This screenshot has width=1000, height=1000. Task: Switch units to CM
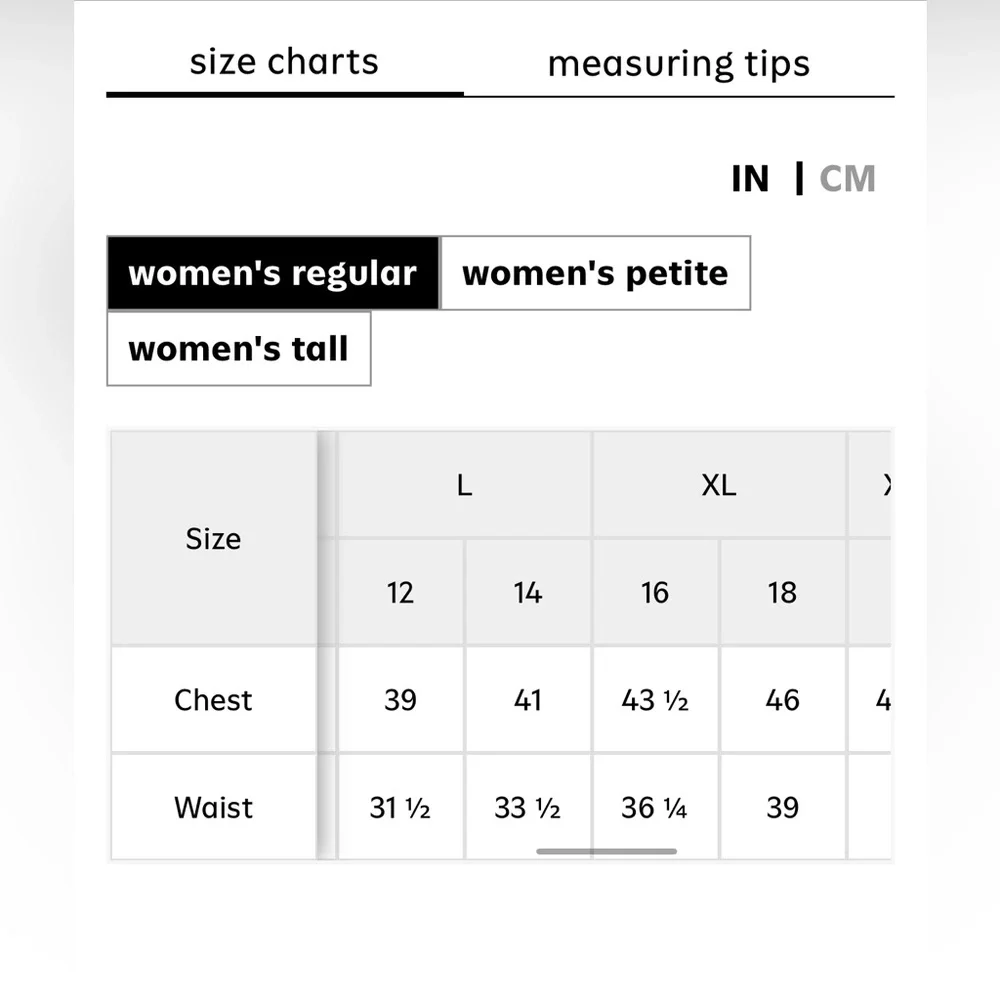tap(847, 179)
